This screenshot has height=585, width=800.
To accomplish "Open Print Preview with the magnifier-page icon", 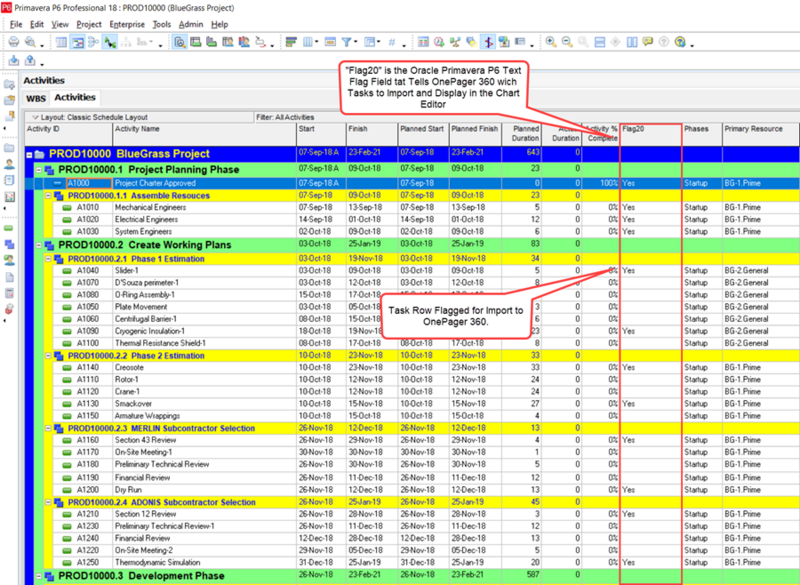I will 31,42.
